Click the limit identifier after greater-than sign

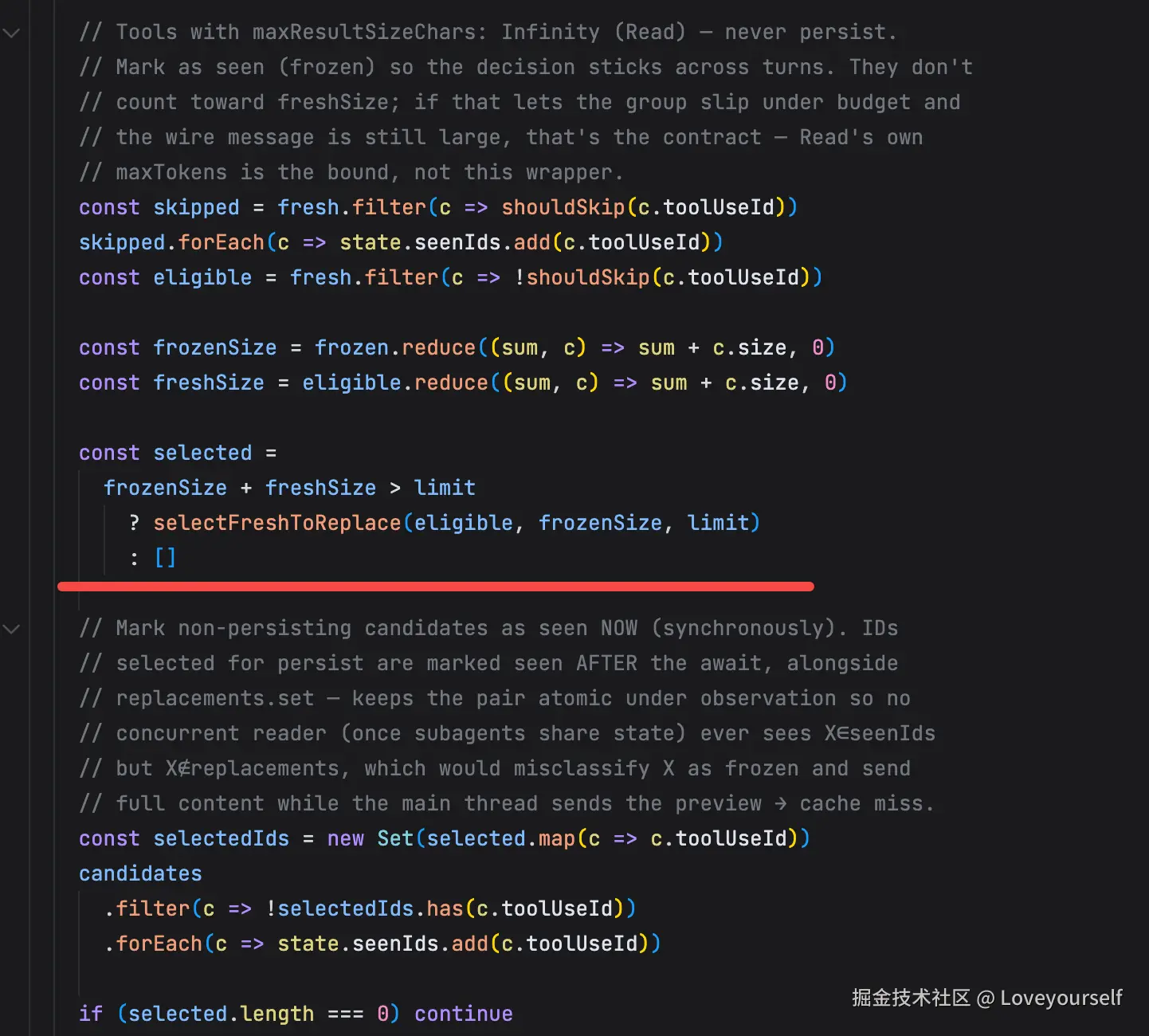445,489
